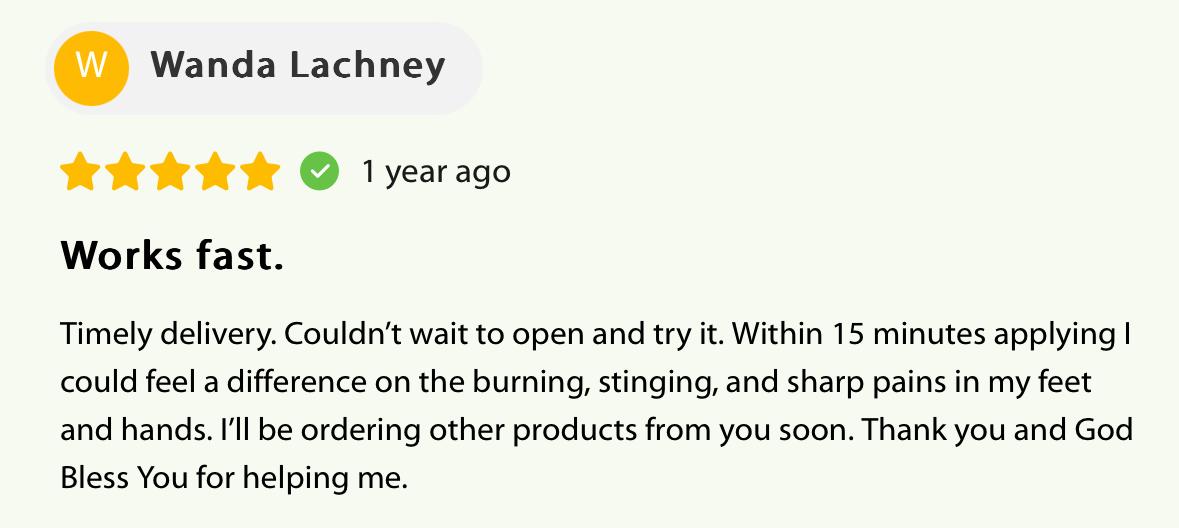Screen dimensions: 1179x528
Task: Click the fourth rating star
Action: (x=215, y=171)
